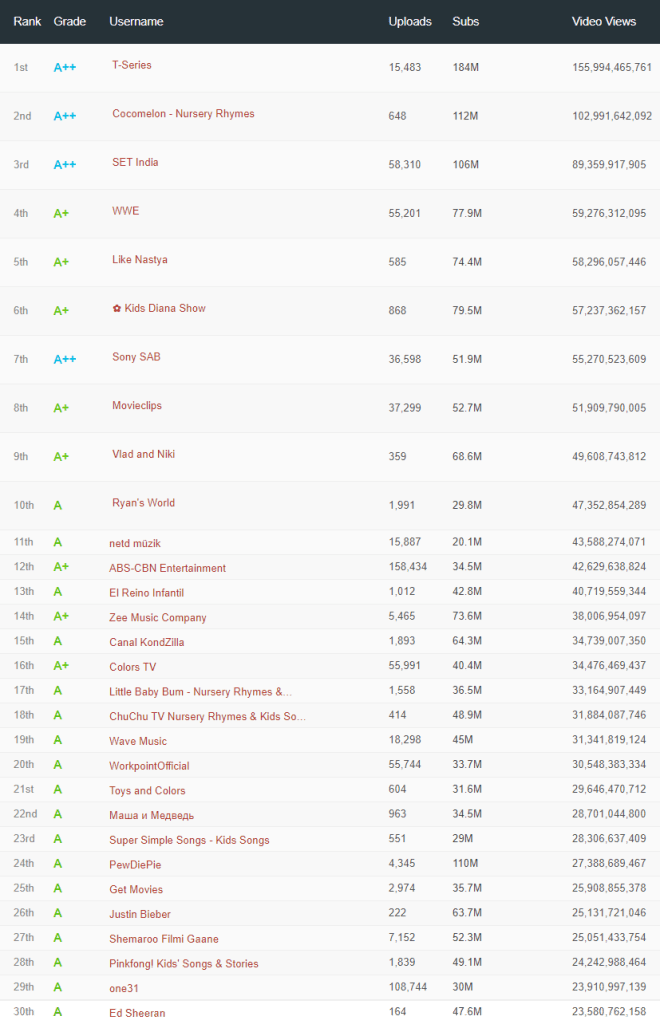
Task: Click the Justin Bieber channel link
Action: [140, 914]
